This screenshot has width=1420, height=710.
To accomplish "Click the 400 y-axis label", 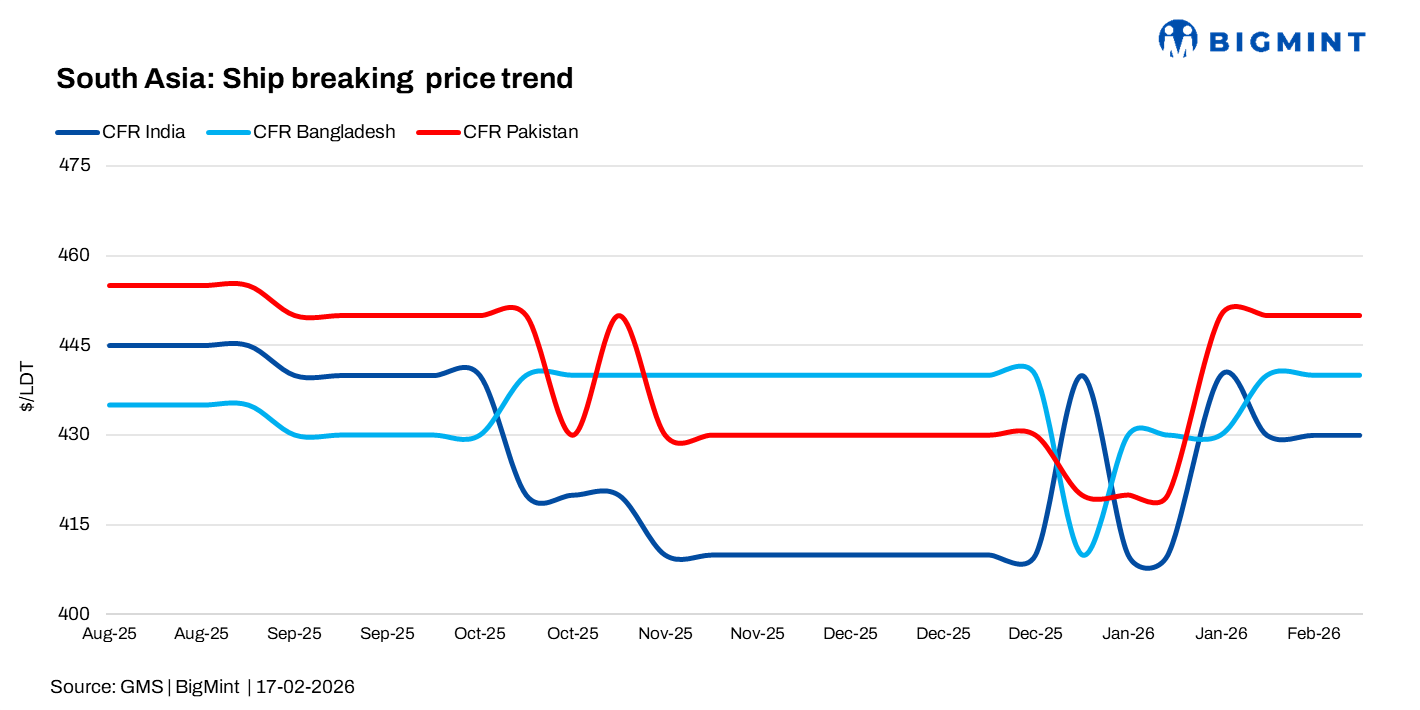I will pyautogui.click(x=76, y=614).
